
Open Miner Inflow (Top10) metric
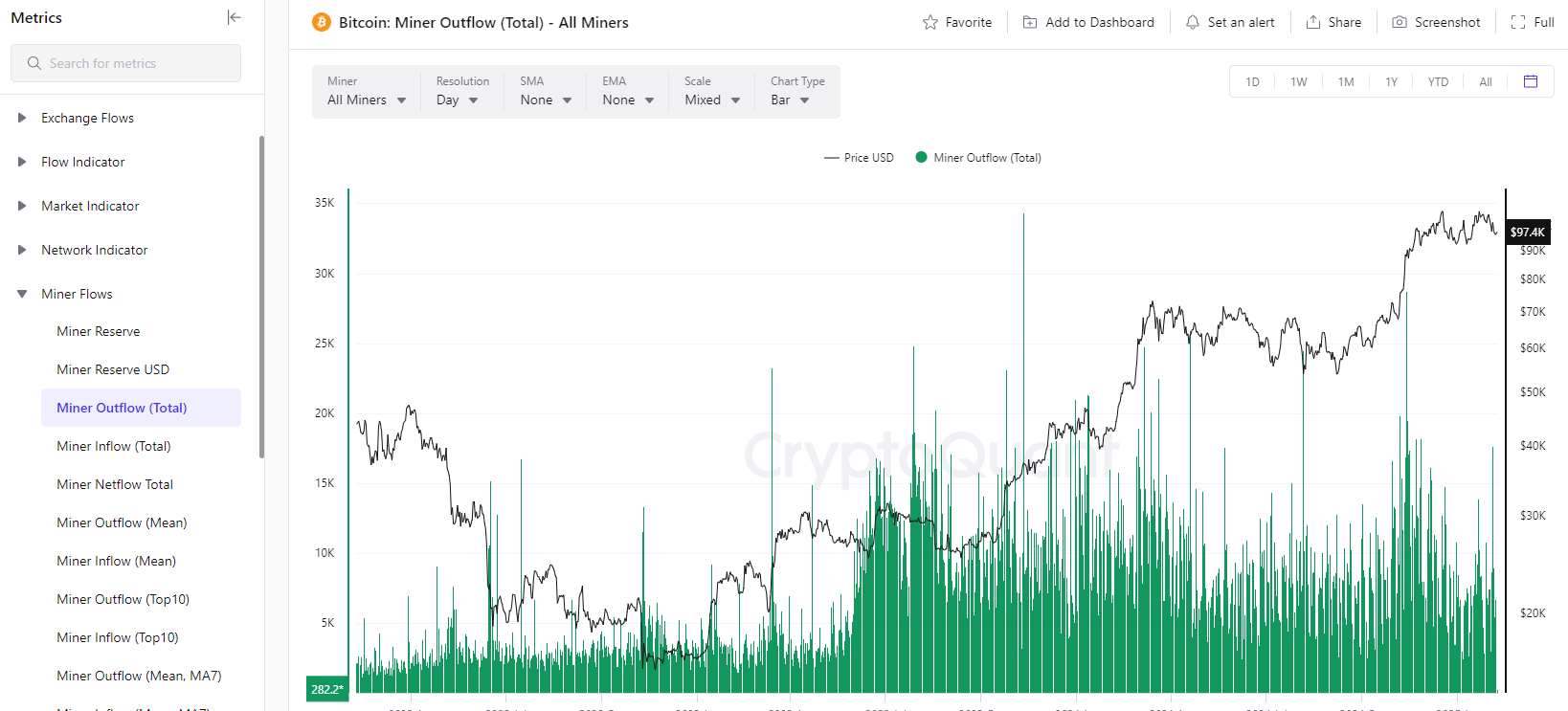(118, 637)
